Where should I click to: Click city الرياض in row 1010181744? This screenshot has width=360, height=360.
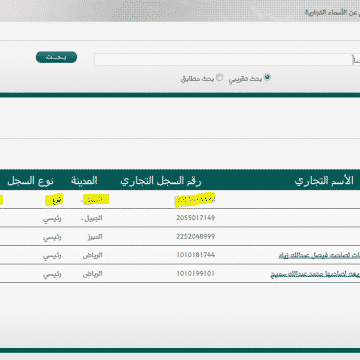pos(93,255)
